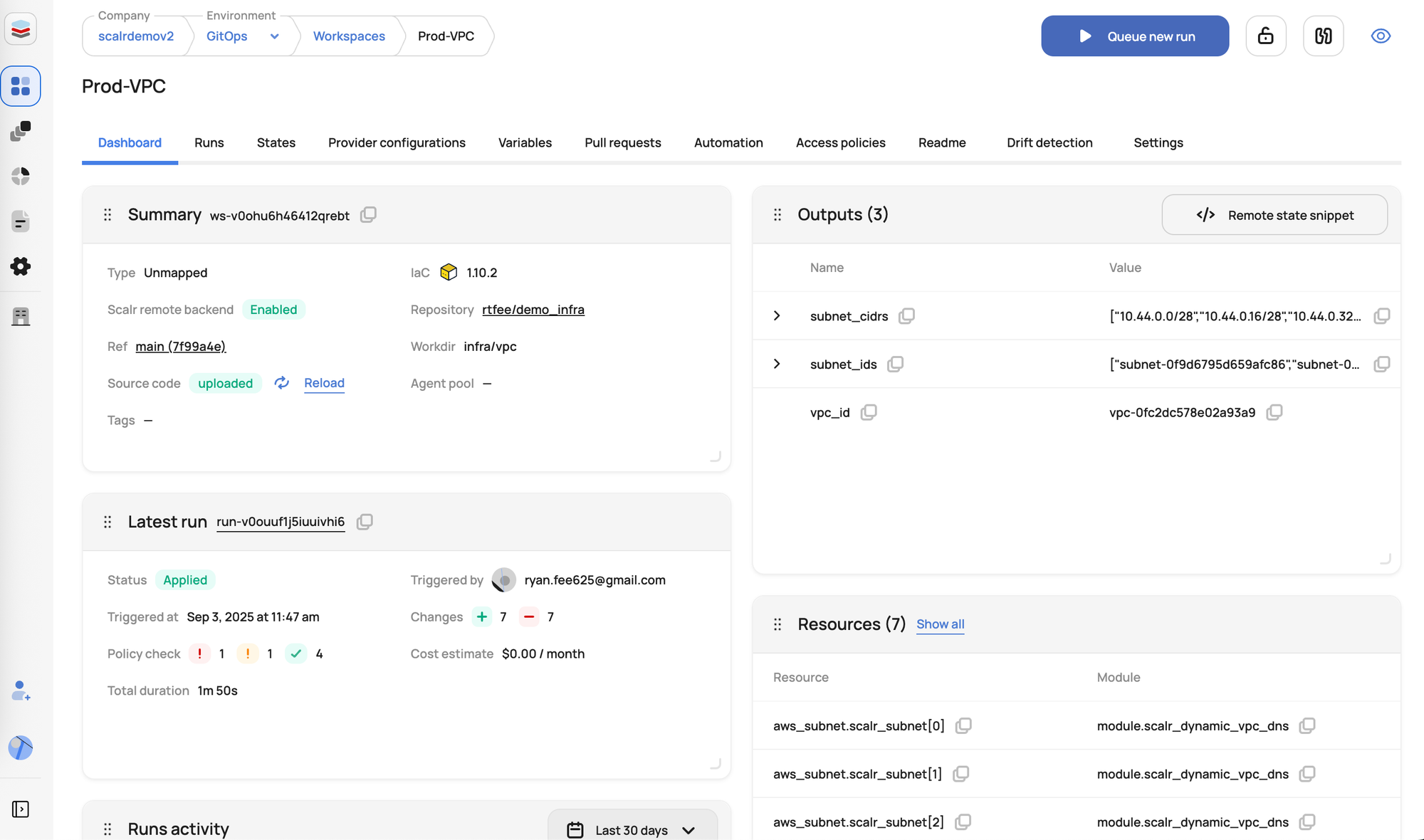
Task: Copy the vpc_id output value
Action: [1274, 413]
